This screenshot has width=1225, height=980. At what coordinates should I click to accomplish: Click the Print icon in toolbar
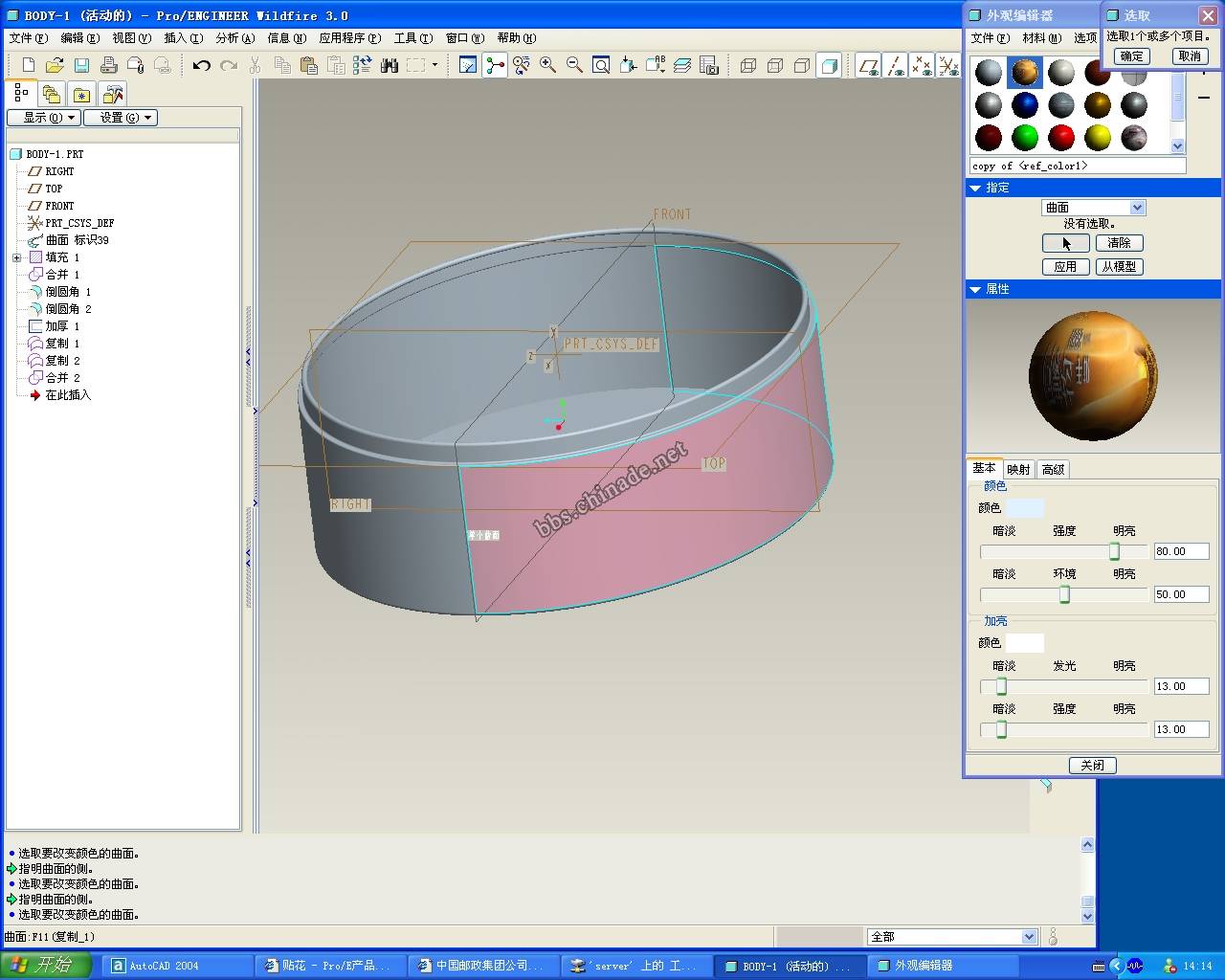point(108,65)
